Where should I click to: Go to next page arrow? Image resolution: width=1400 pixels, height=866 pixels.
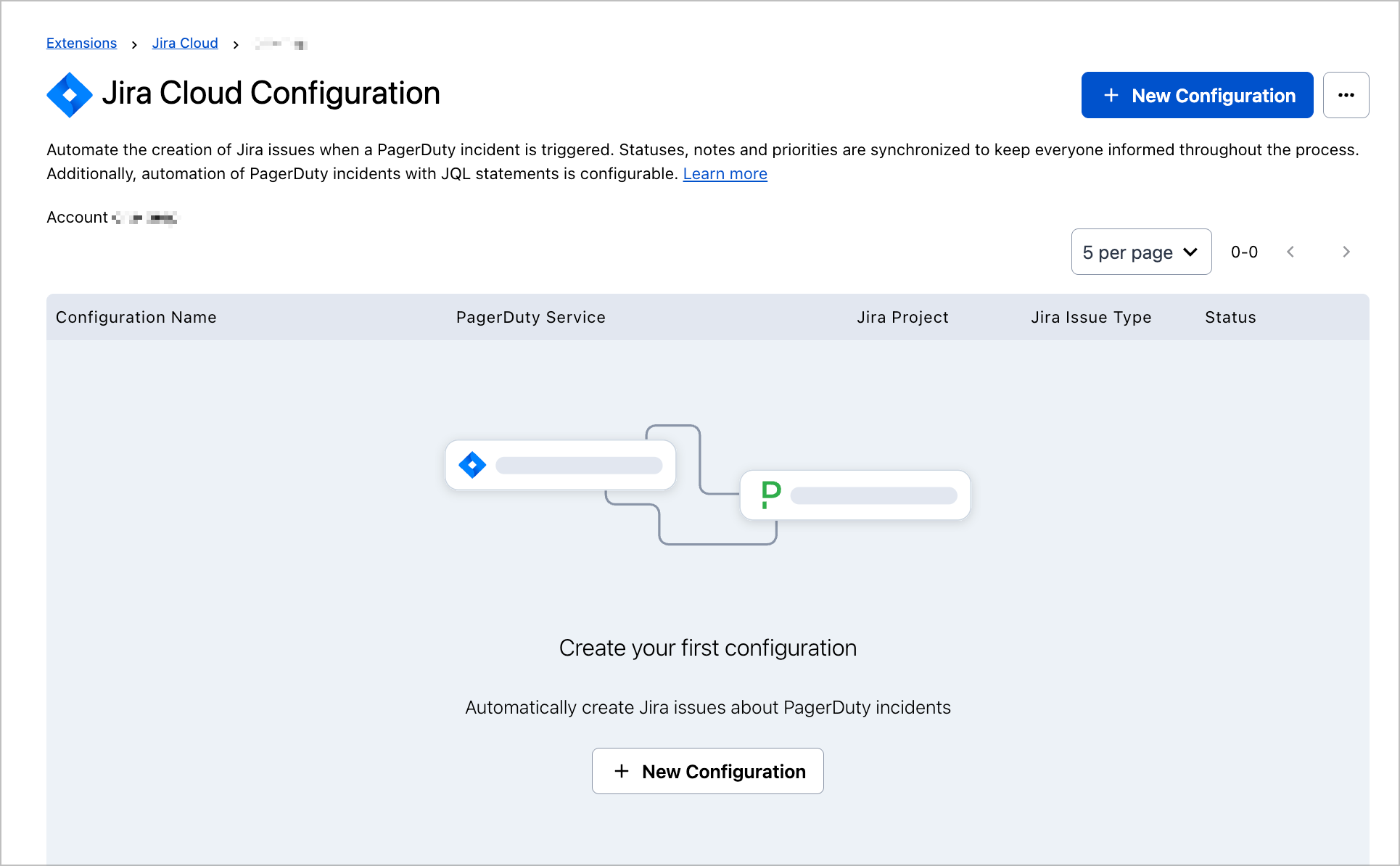pyautogui.click(x=1346, y=252)
